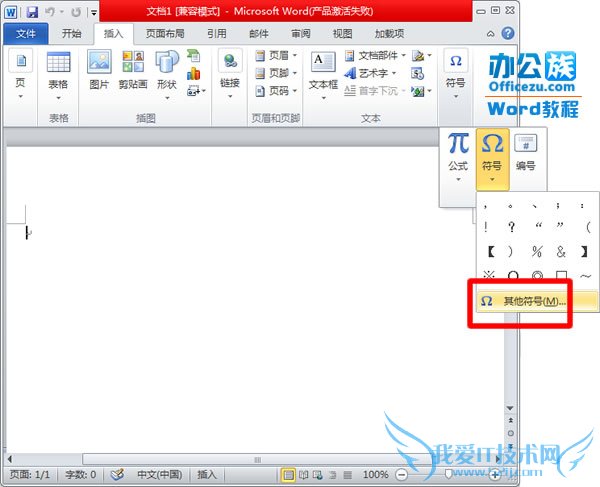Click the 剪贴画 clip art icon
600x487 pixels.
[x=133, y=70]
